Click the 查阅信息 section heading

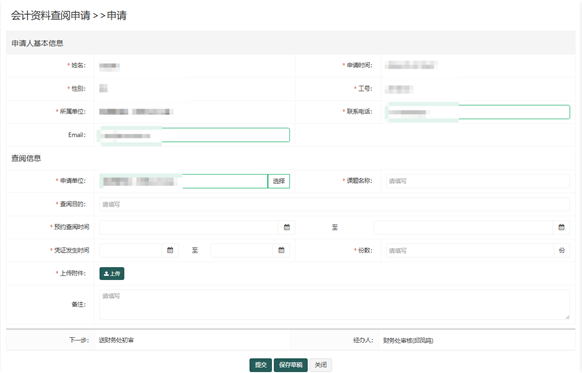(x=26, y=158)
